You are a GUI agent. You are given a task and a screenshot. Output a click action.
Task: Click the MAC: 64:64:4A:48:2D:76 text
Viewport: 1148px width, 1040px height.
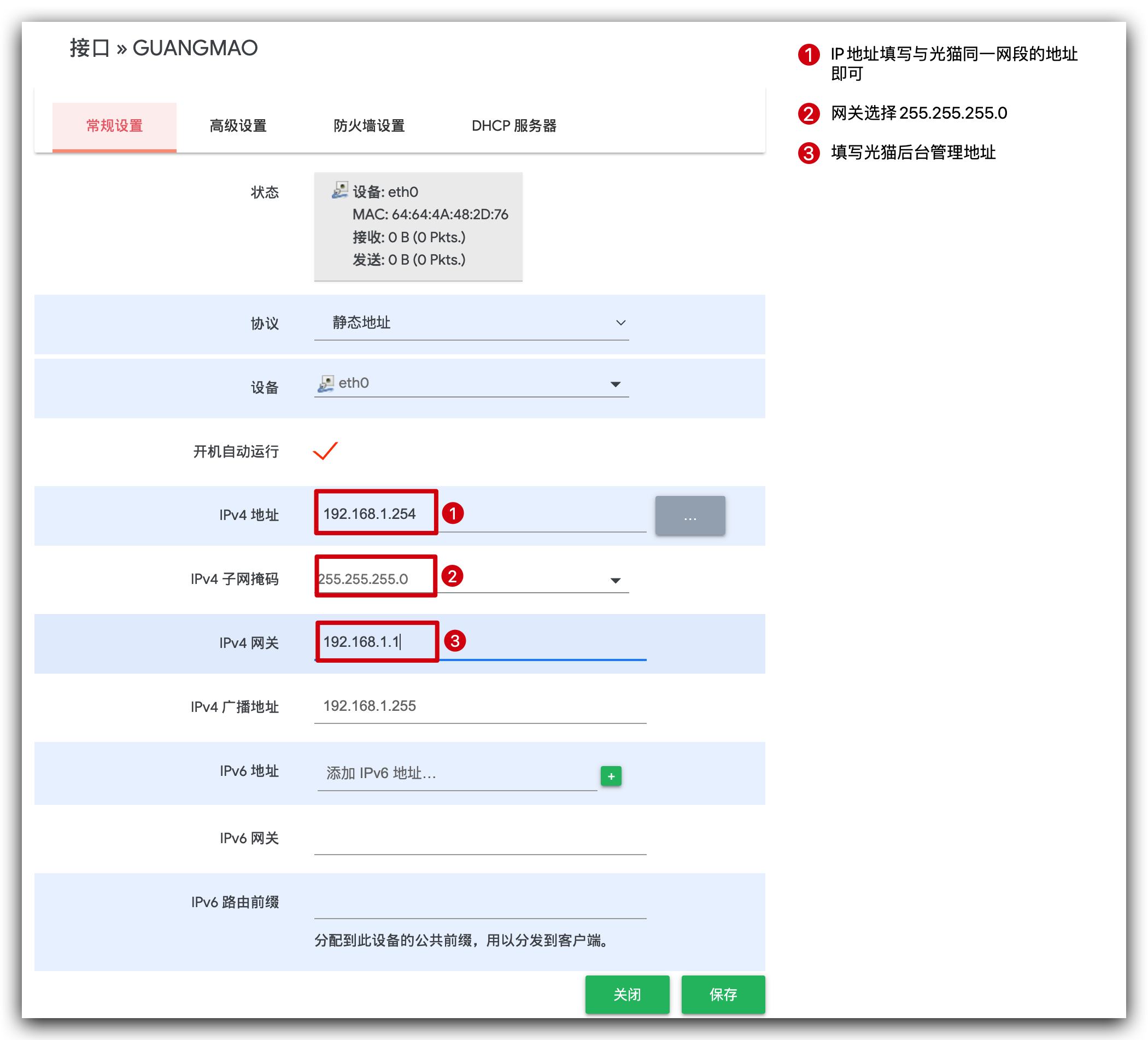431,215
